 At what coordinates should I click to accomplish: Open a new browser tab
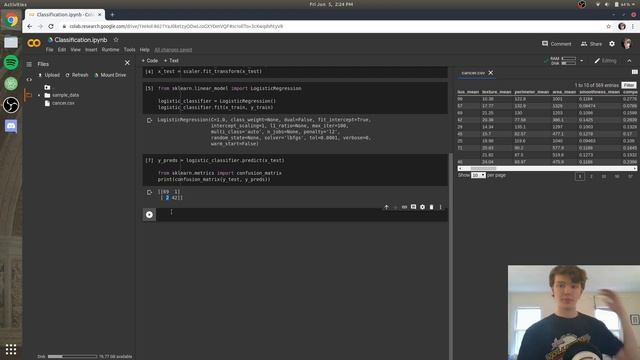coord(112,14)
